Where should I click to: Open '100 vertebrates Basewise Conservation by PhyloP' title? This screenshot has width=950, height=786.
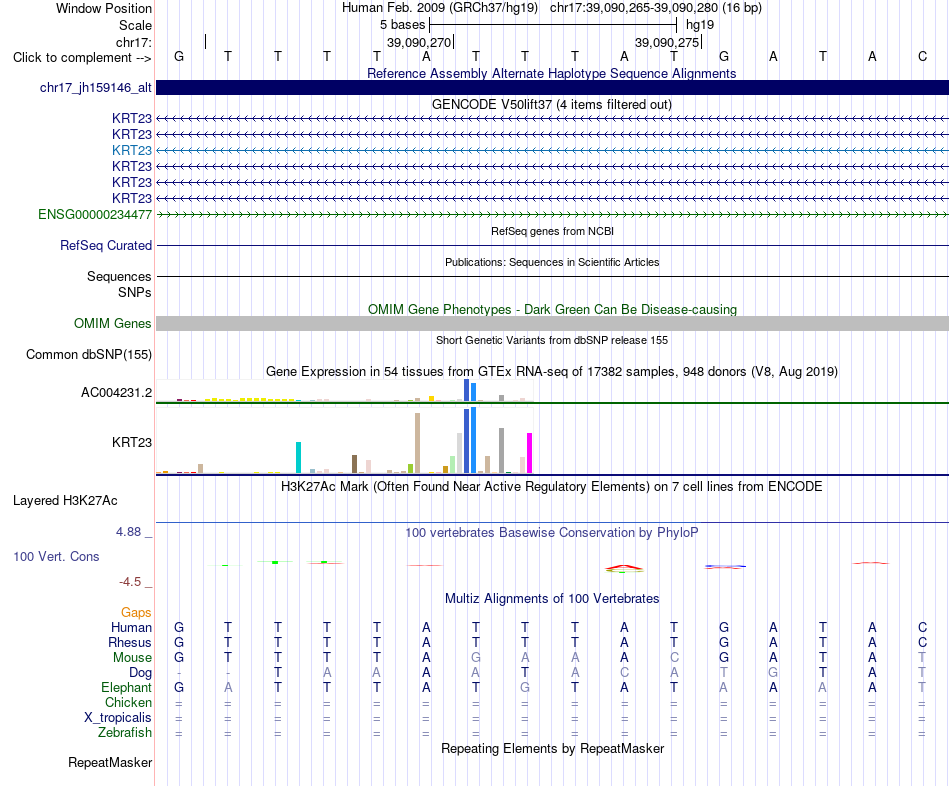coord(551,533)
